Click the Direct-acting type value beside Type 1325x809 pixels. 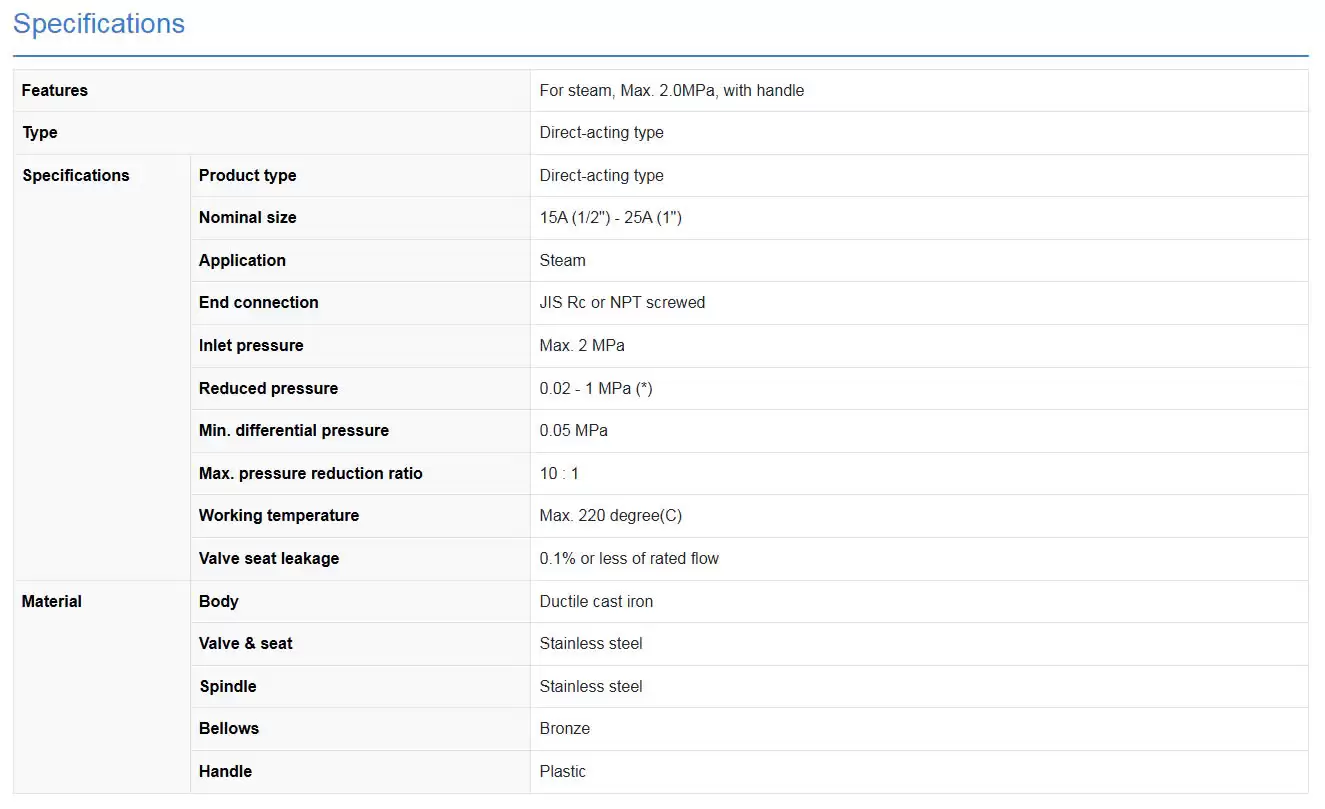602,133
